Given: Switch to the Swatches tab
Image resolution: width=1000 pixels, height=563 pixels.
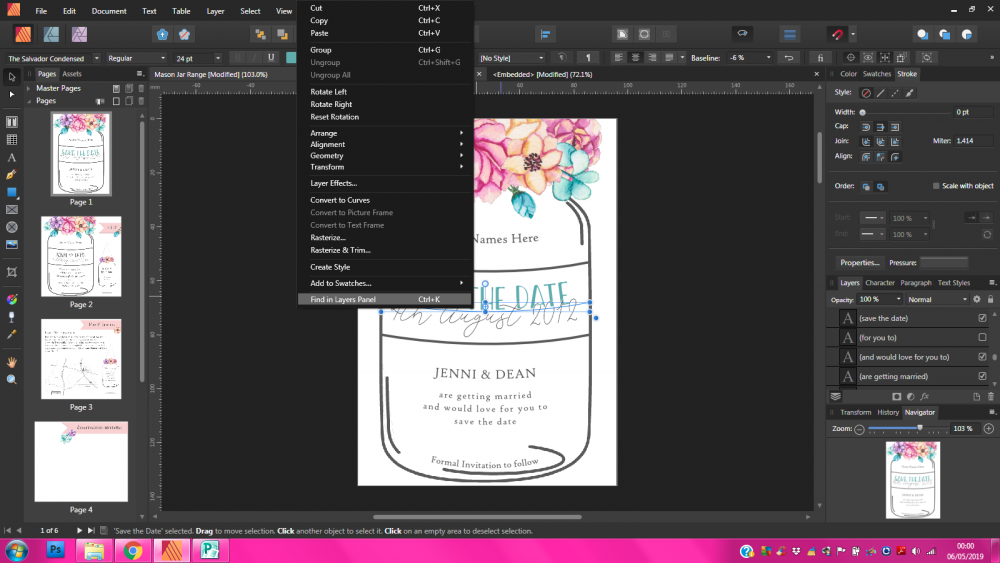Looking at the screenshot, I should click(877, 74).
